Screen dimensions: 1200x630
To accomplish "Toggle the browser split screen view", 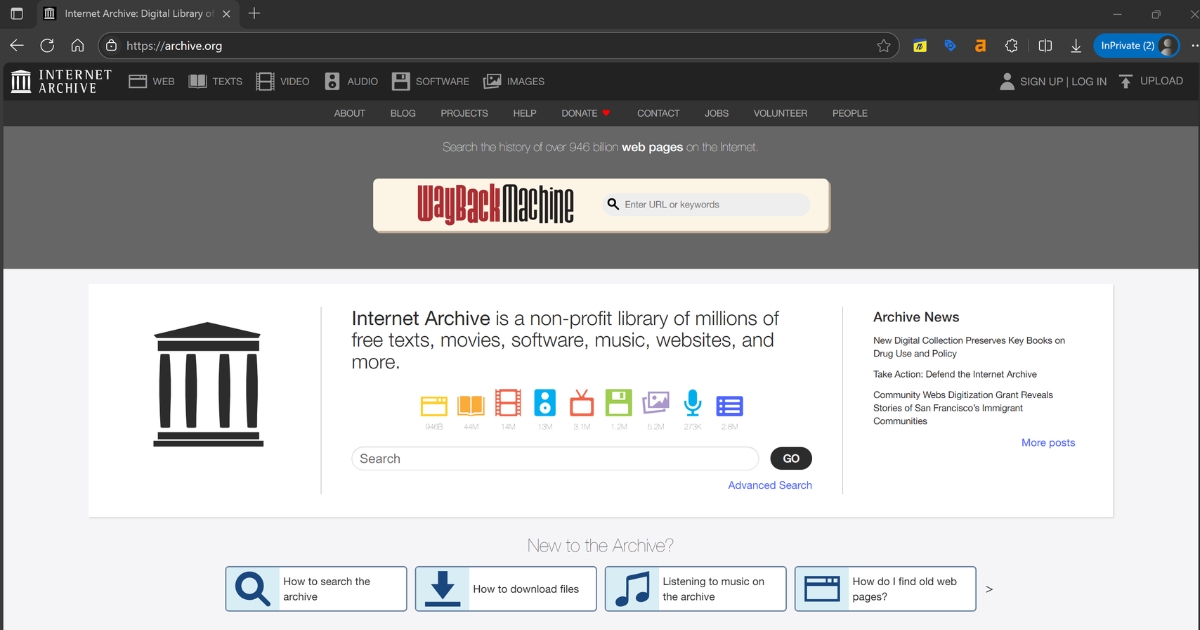I will coord(1045,46).
